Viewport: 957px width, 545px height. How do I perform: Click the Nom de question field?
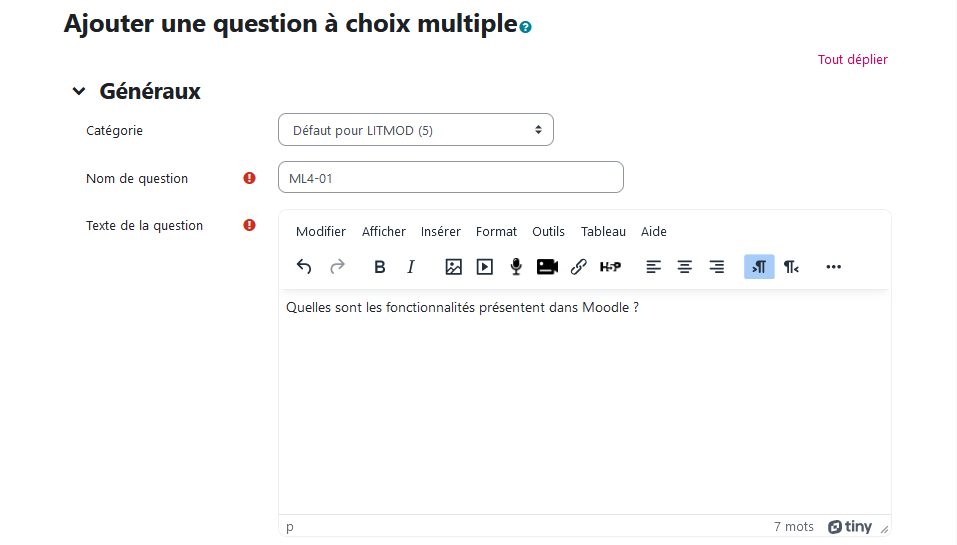450,178
